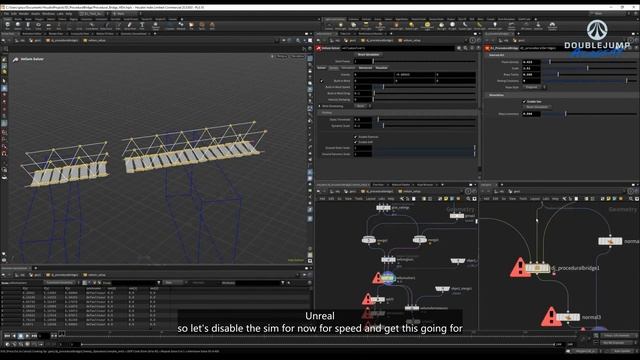This screenshot has width=640, height=360.
Task: Open Layout menu in left network editor
Action: pyautogui.click(x=370, y=199)
